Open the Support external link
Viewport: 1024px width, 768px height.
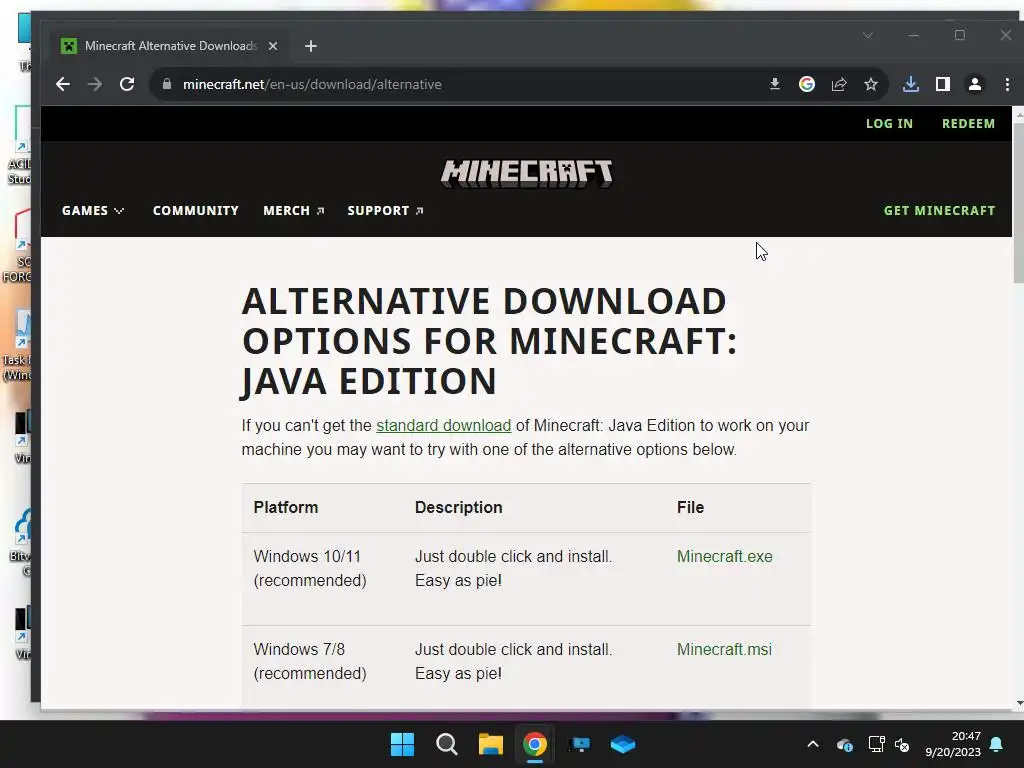(385, 211)
